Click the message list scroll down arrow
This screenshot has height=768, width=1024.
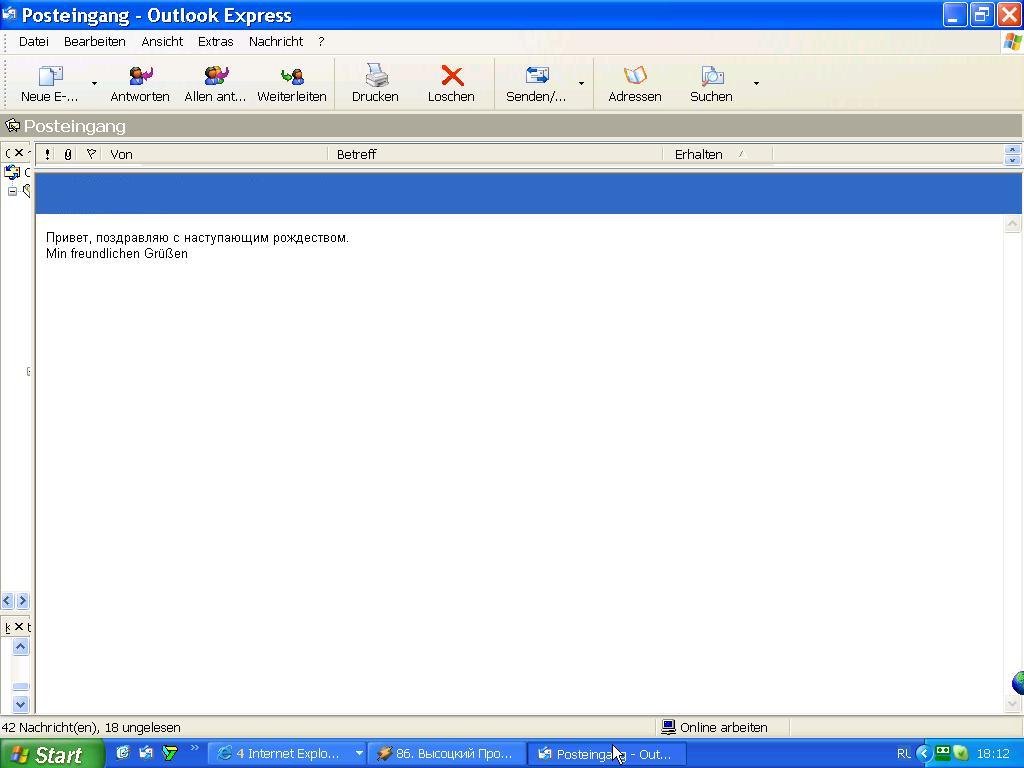(x=1012, y=159)
